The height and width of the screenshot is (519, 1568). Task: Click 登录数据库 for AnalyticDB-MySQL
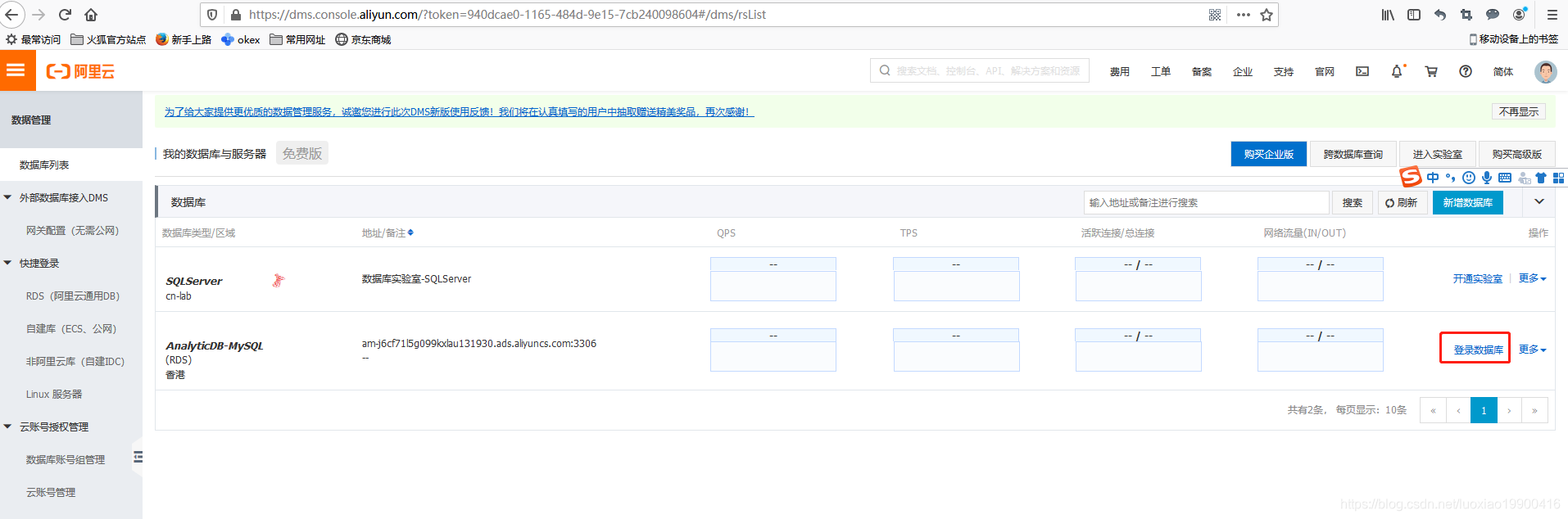coord(1478,350)
